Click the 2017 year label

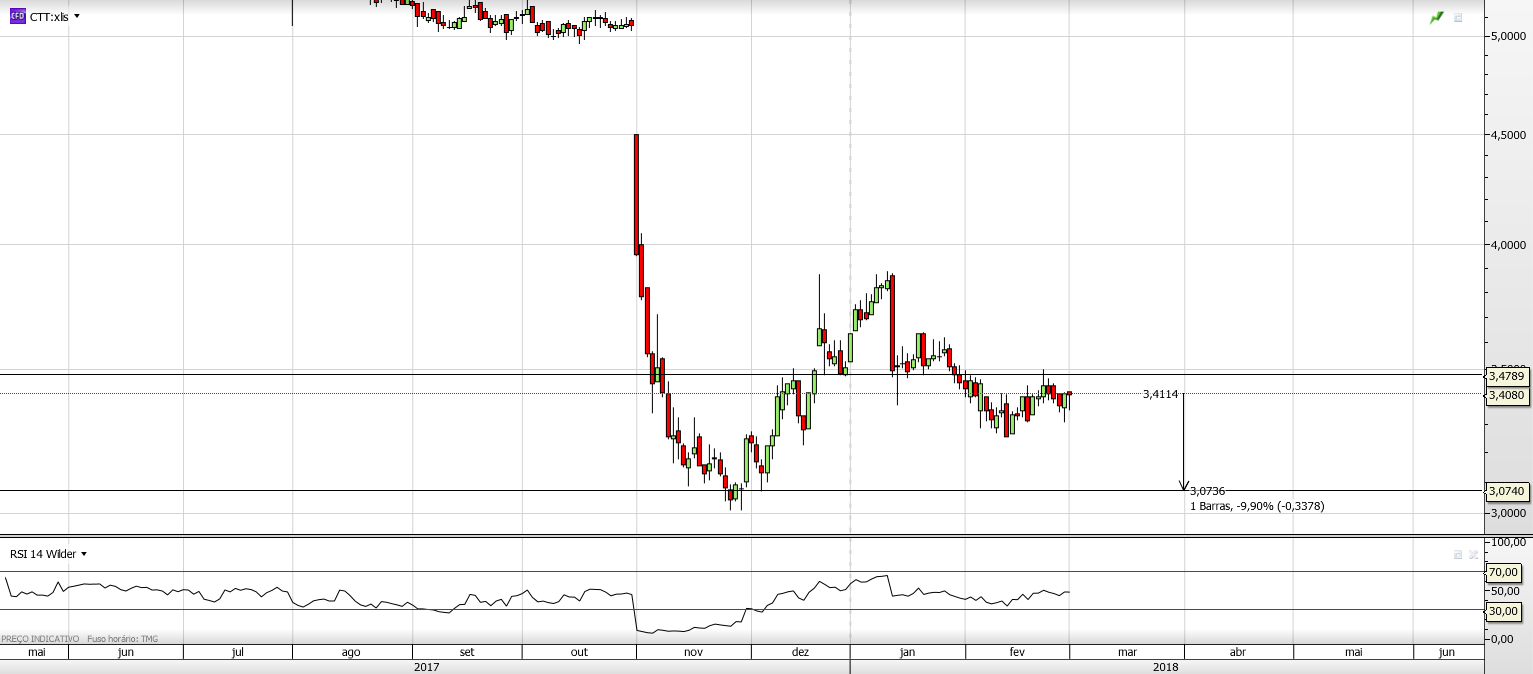point(426,666)
